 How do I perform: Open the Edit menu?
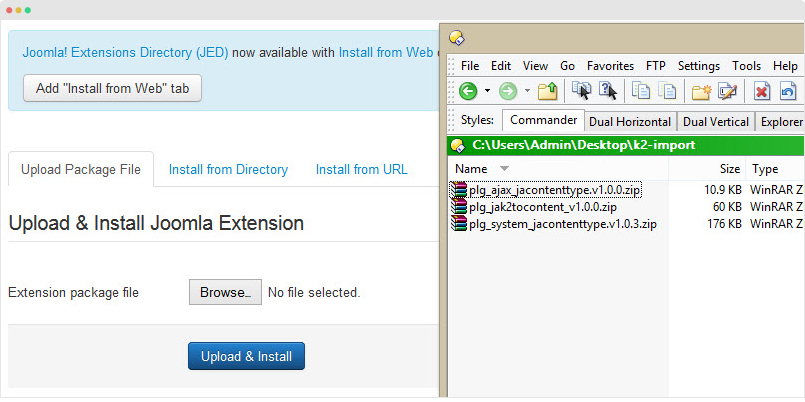[x=501, y=66]
